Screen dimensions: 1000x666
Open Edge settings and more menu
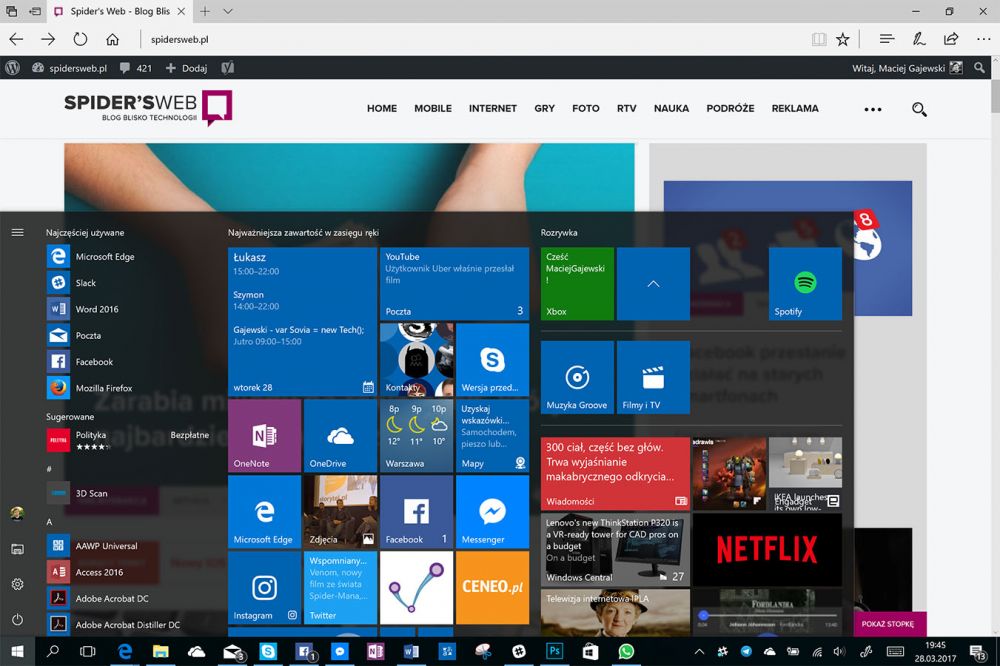coord(983,40)
